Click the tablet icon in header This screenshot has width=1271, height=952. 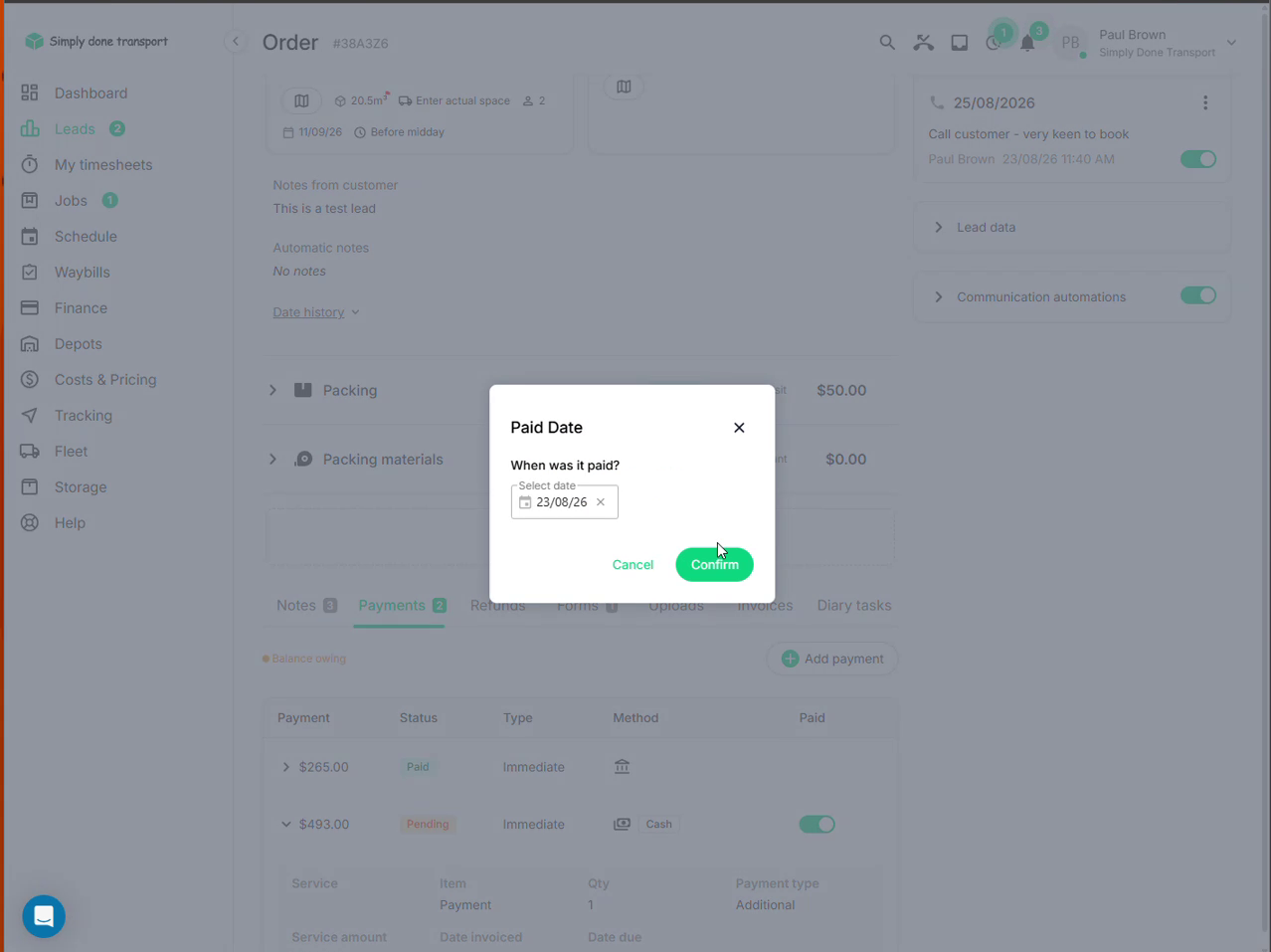960,43
